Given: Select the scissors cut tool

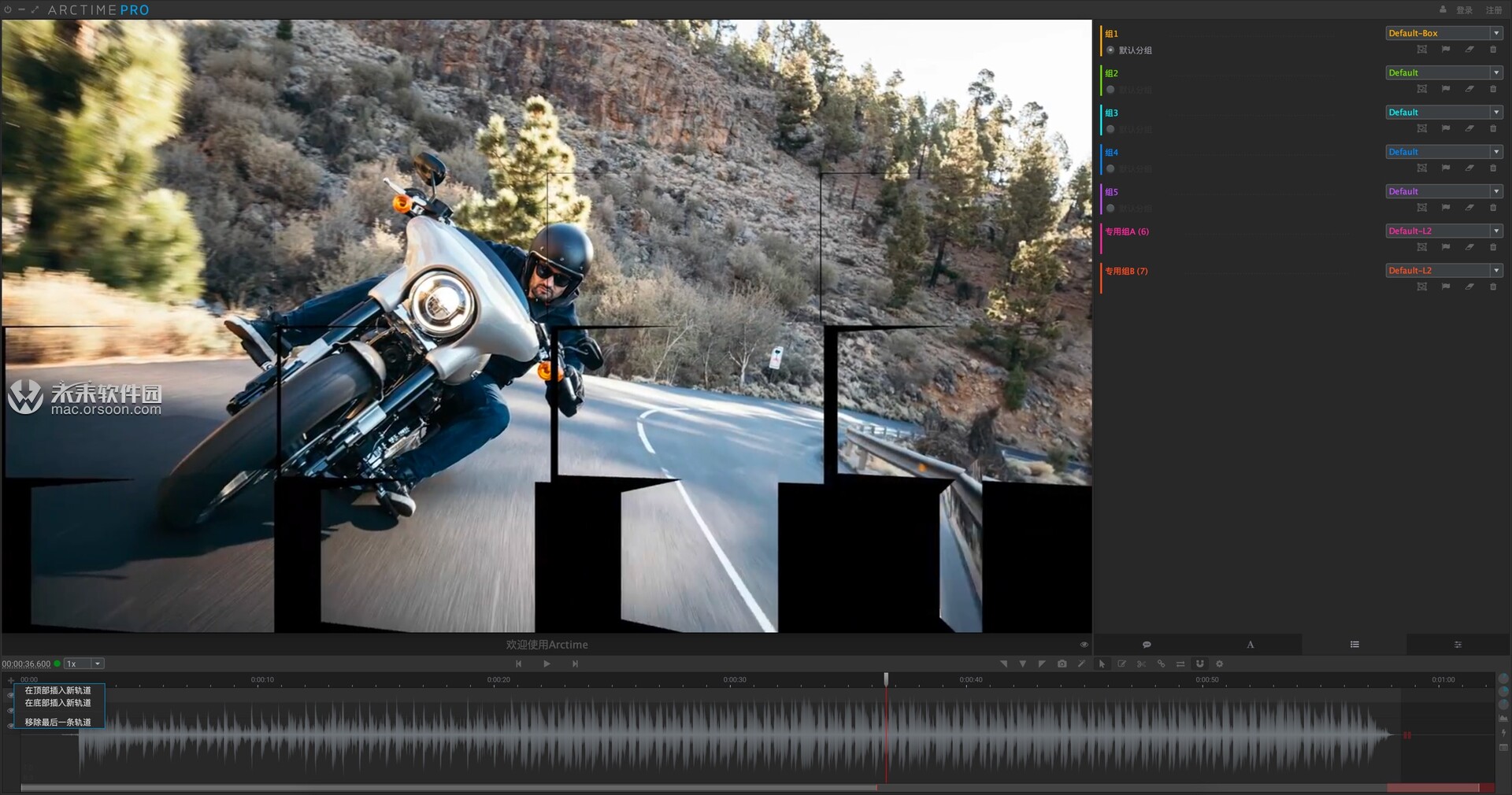Looking at the screenshot, I should (x=1141, y=664).
